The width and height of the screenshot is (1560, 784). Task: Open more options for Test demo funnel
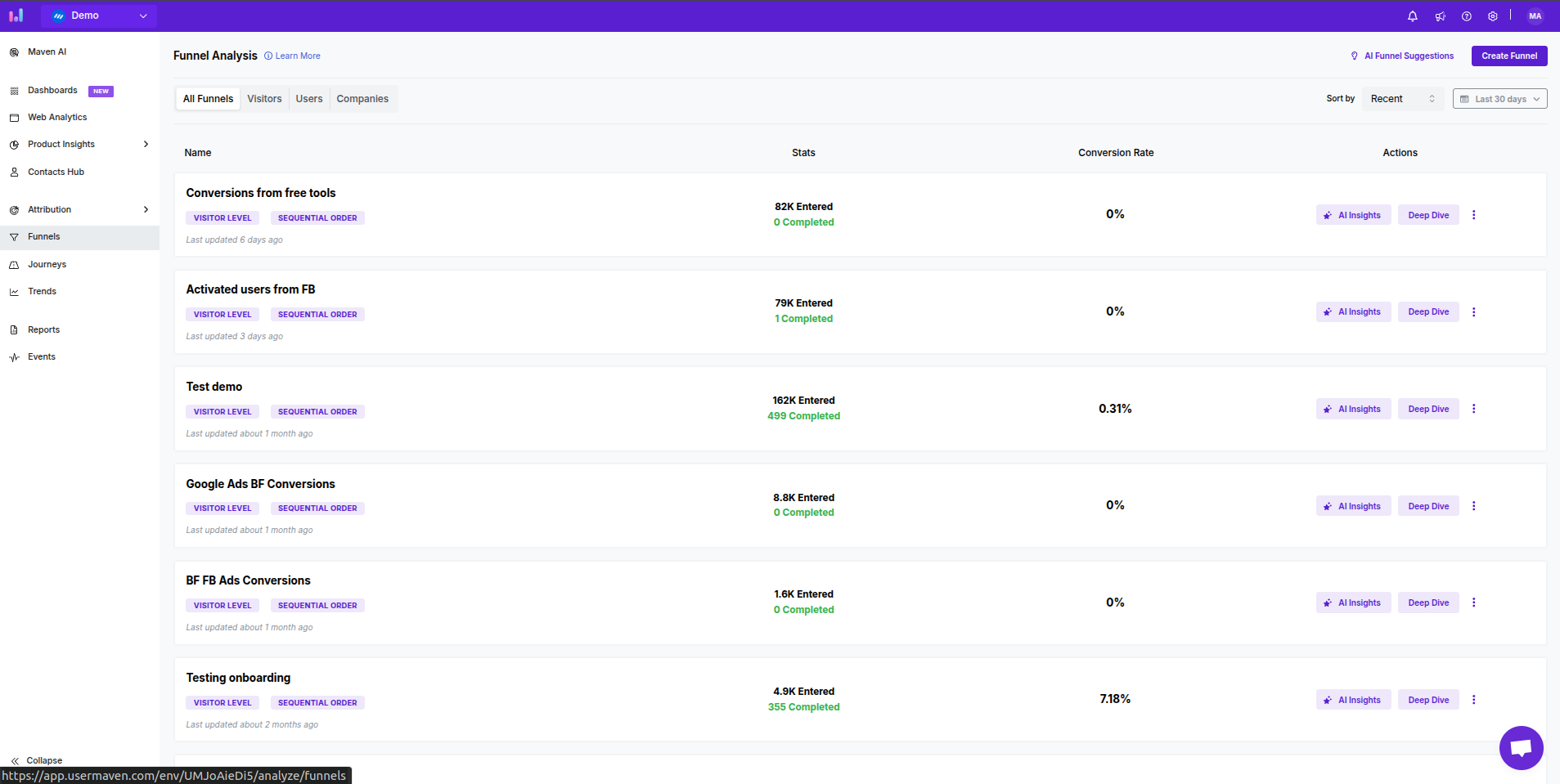(x=1474, y=409)
